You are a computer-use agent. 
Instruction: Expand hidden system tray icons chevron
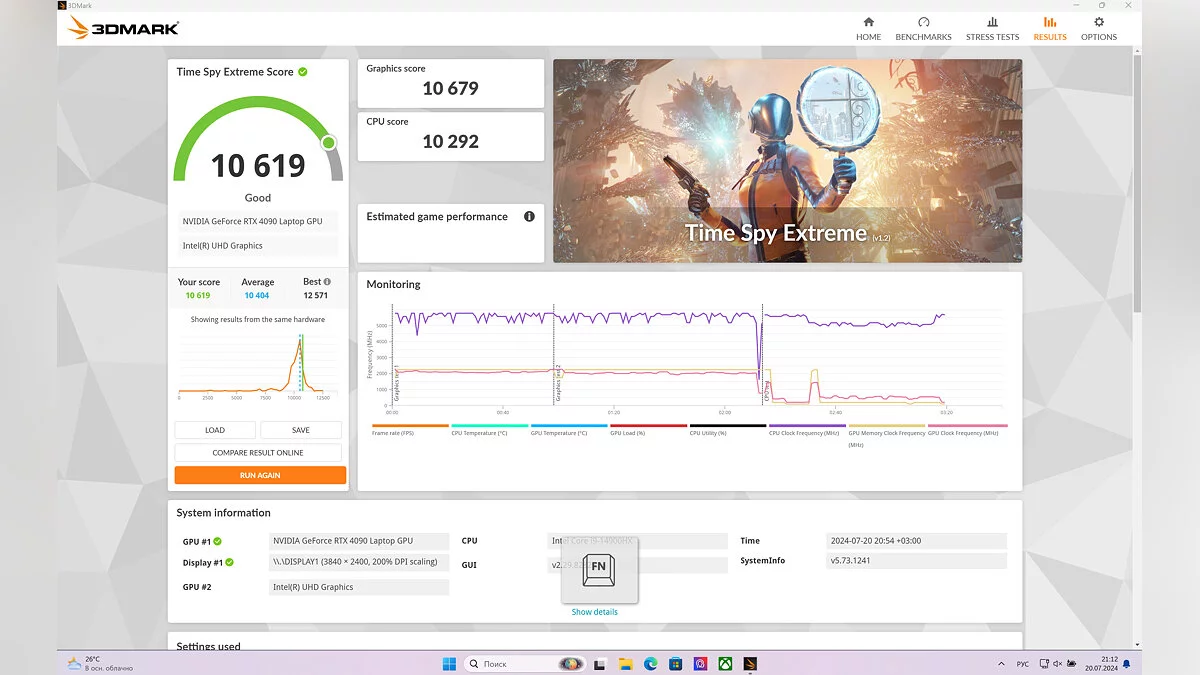[1003, 664]
